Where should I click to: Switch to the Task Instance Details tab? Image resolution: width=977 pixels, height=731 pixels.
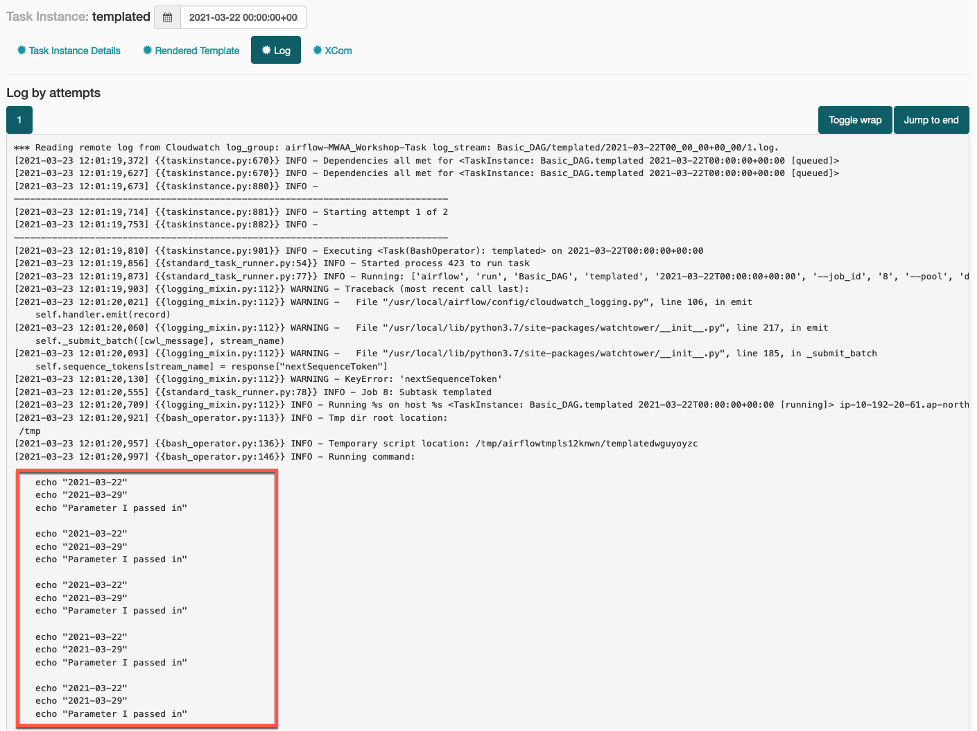[73, 49]
